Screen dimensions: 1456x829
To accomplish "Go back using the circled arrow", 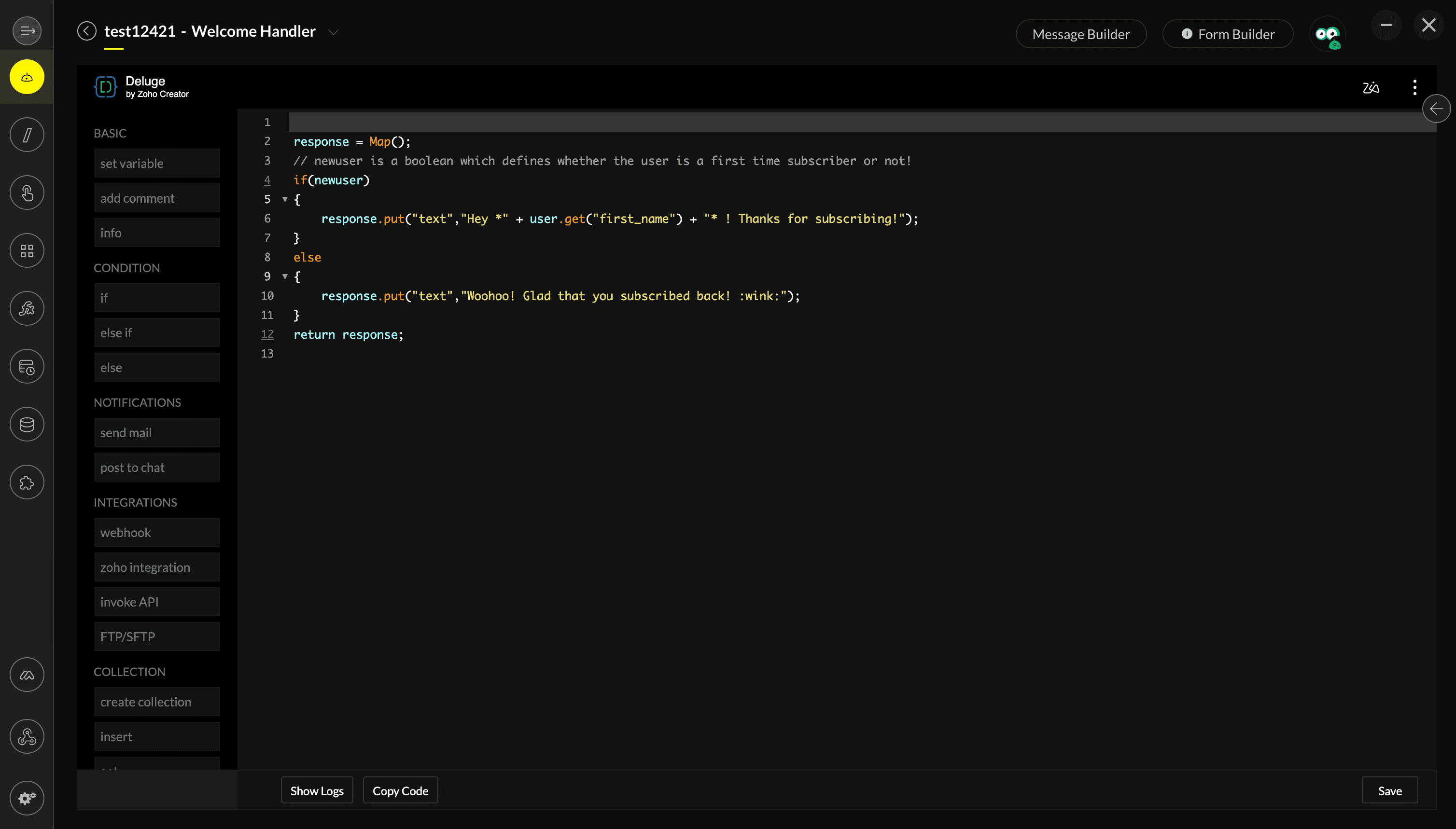I will coord(86,31).
